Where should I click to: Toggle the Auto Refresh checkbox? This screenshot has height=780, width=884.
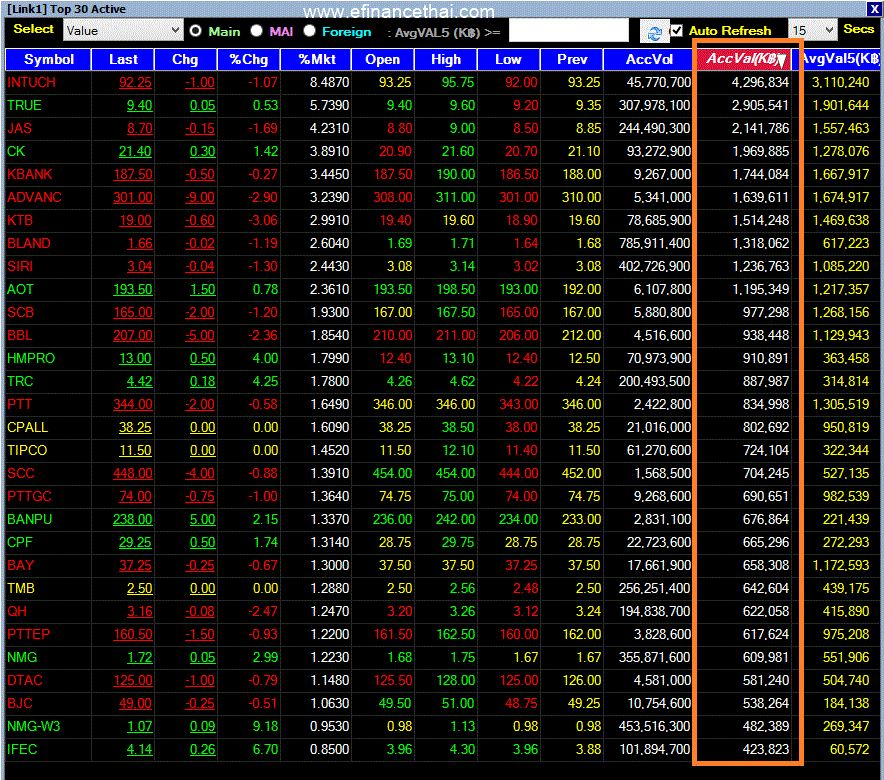click(677, 30)
